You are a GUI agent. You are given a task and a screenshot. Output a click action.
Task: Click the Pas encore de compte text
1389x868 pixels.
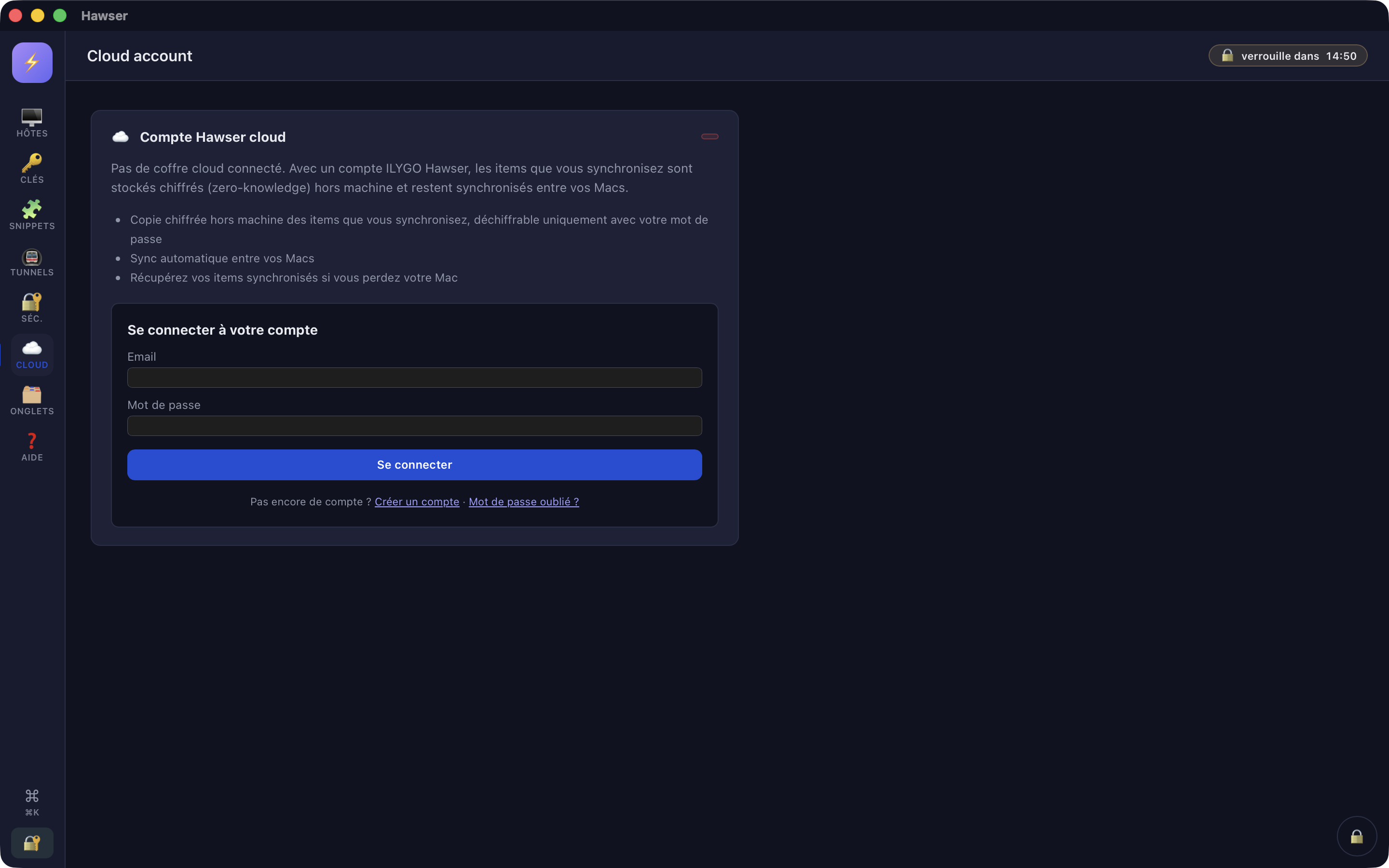(311, 502)
